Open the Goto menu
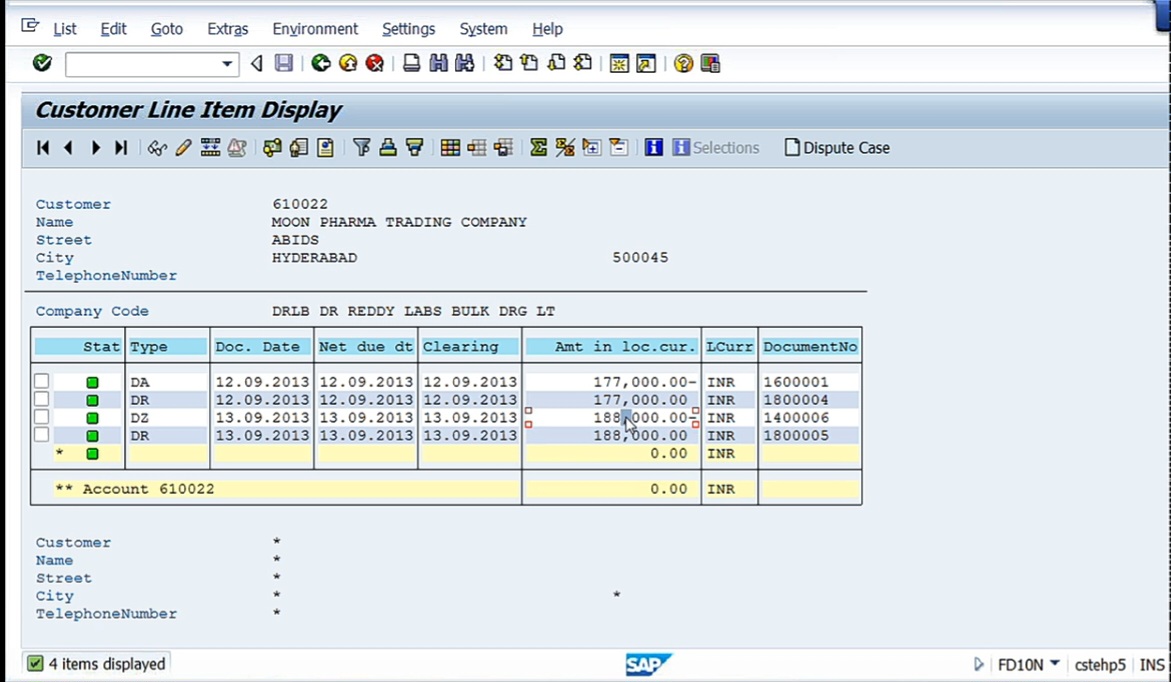The width and height of the screenshot is (1171, 682). click(167, 29)
